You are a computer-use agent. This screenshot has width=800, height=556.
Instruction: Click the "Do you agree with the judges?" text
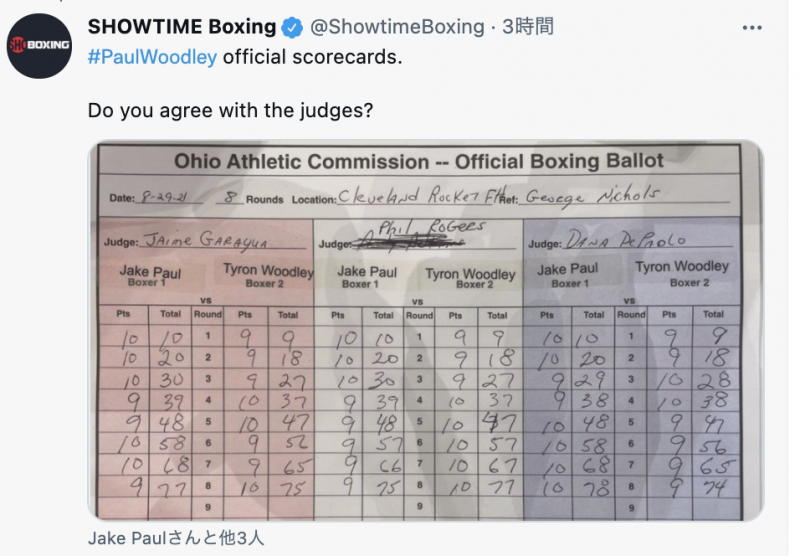[x=231, y=110]
